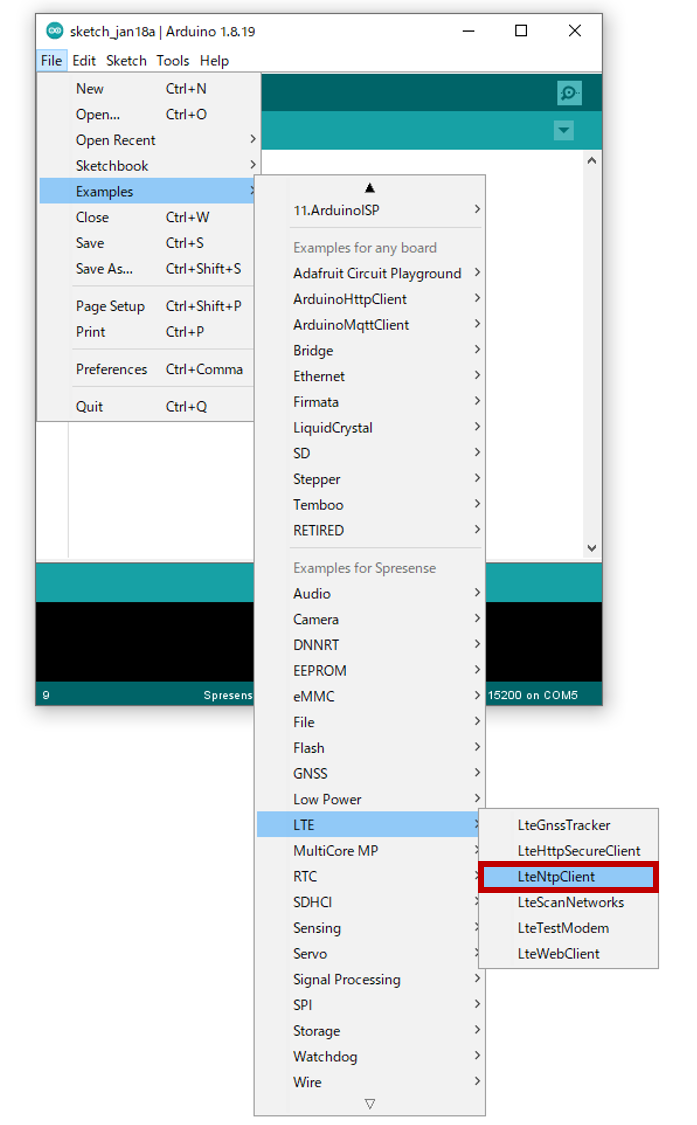697x1125 pixels.
Task: Open the LteHttpSecureClient example
Action: click(569, 852)
